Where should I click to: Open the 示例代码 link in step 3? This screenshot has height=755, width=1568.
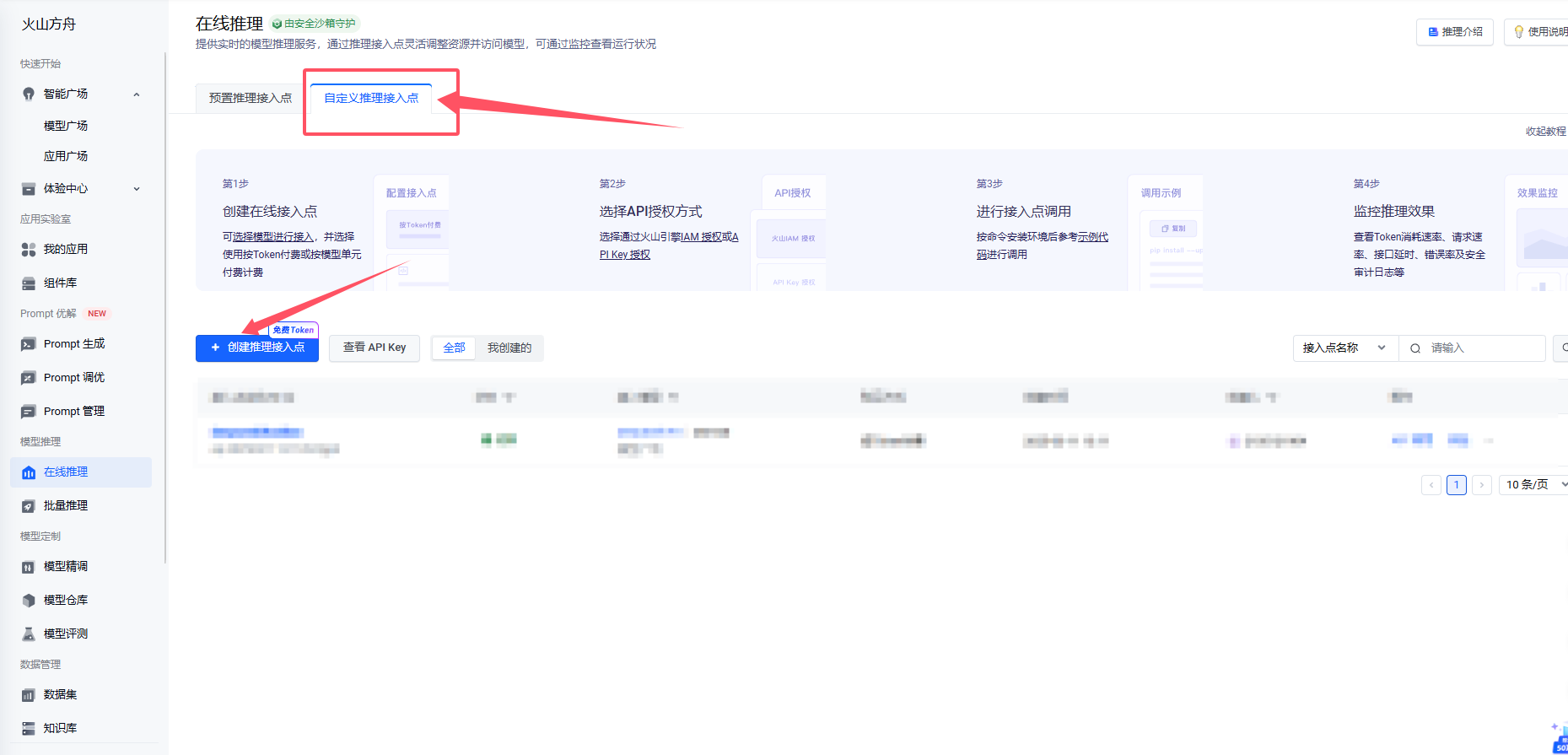[1043, 245]
